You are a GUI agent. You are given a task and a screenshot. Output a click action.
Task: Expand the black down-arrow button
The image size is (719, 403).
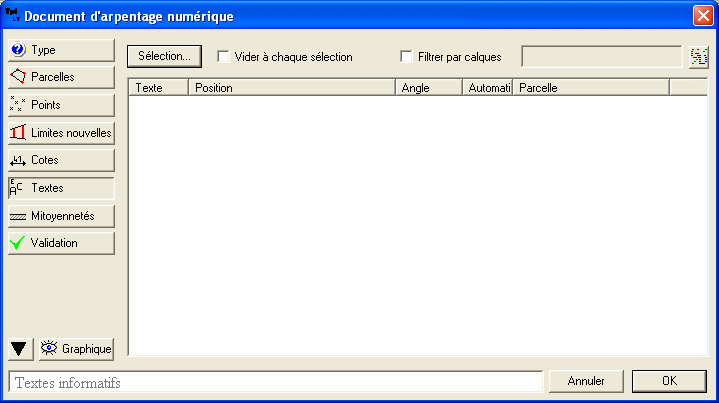point(20,348)
